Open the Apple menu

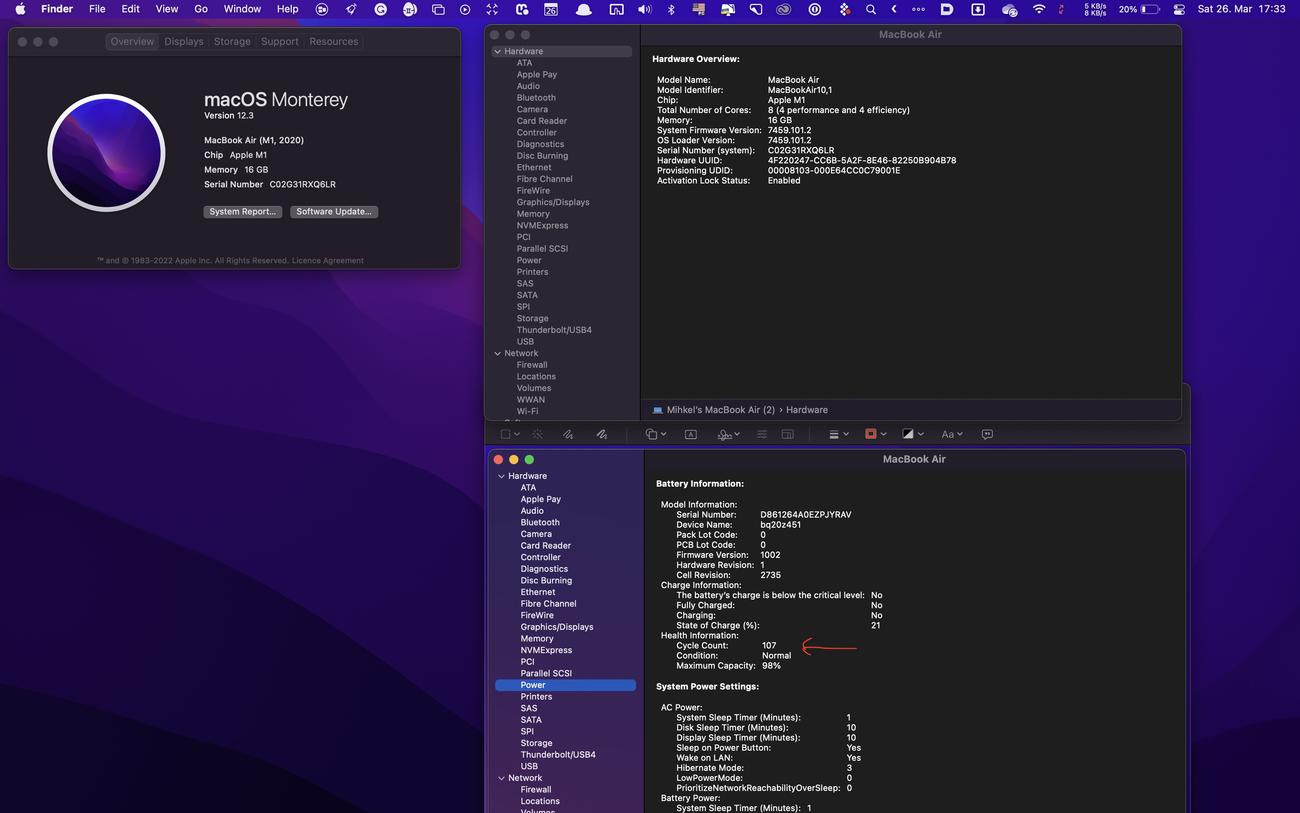tap(20, 9)
